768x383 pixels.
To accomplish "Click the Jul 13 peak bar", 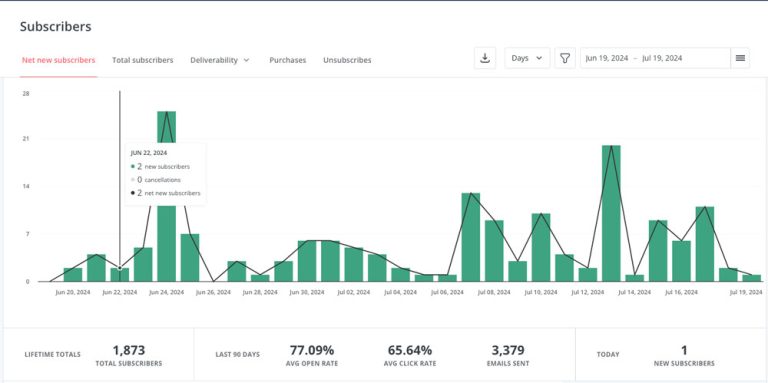I will tap(611, 213).
